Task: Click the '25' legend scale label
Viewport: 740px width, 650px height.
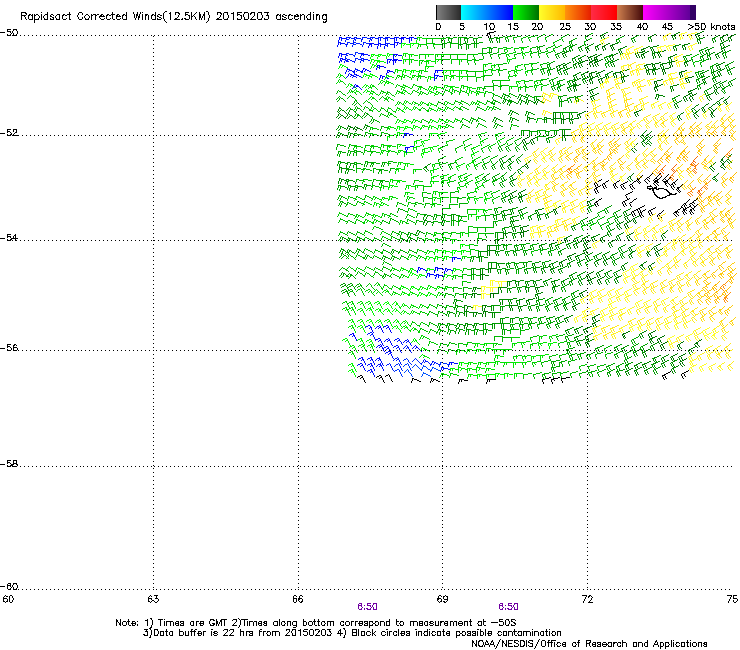Action: (x=565, y=27)
